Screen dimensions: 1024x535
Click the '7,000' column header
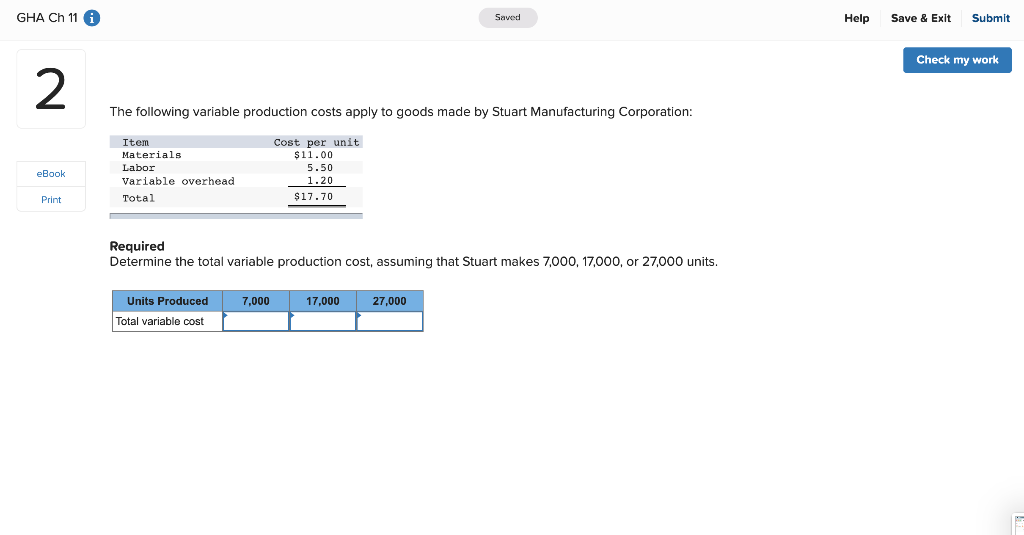(x=256, y=301)
